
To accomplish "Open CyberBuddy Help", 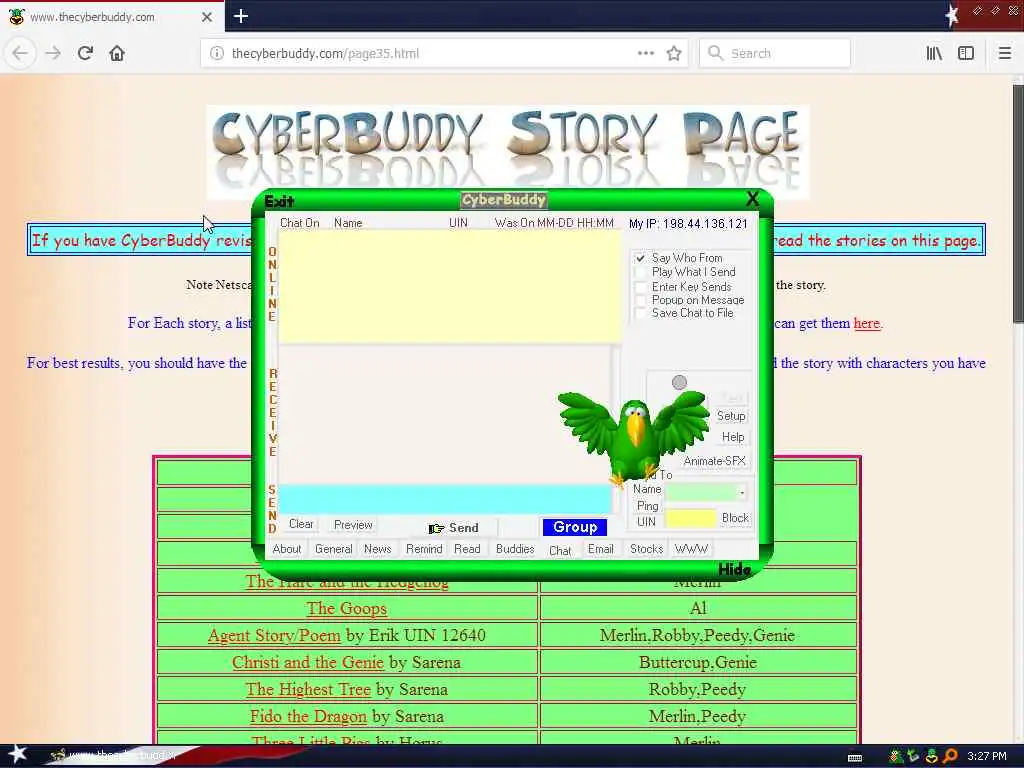I will pos(732,437).
